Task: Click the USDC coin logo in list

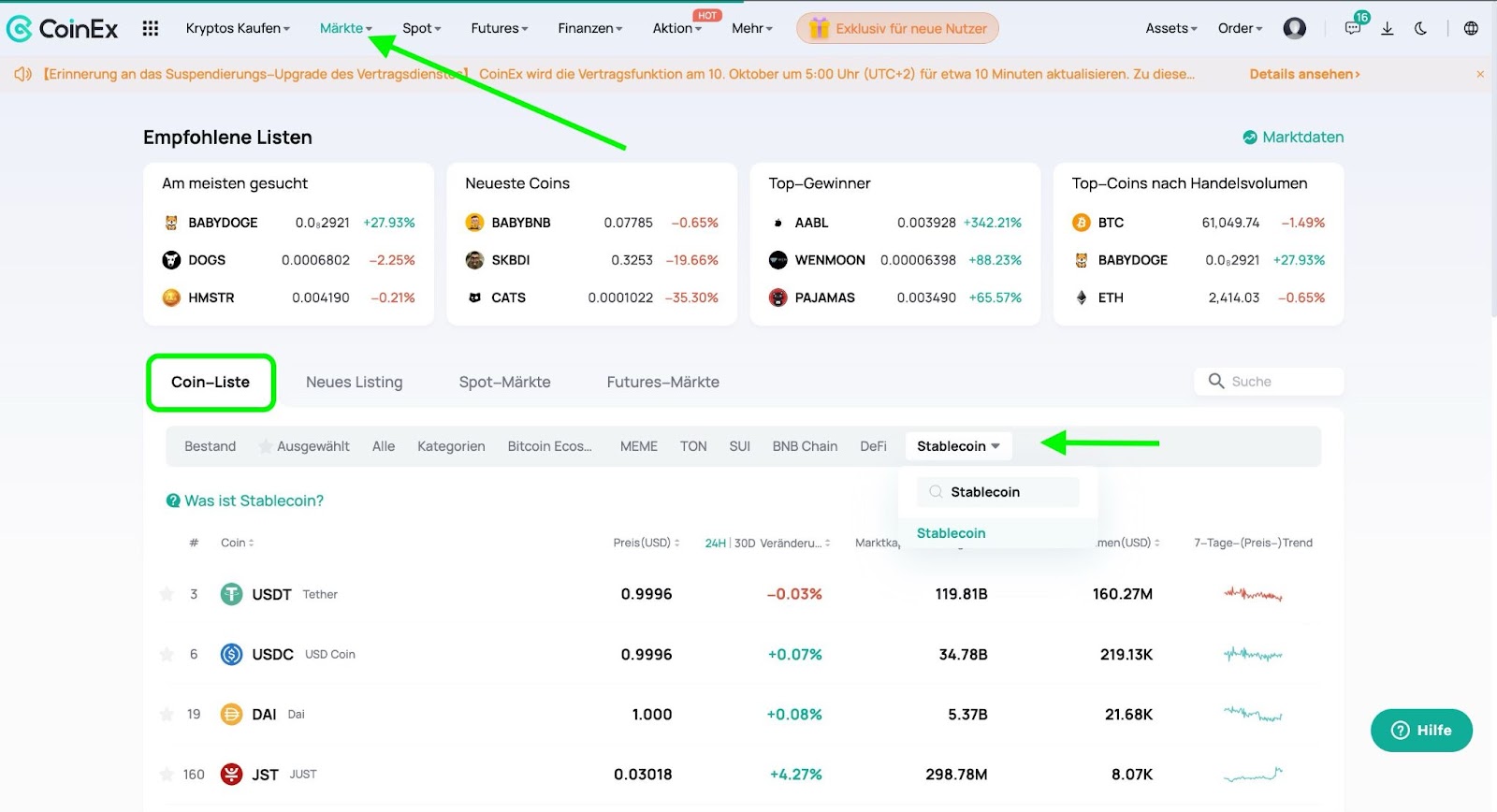Action: [x=231, y=654]
